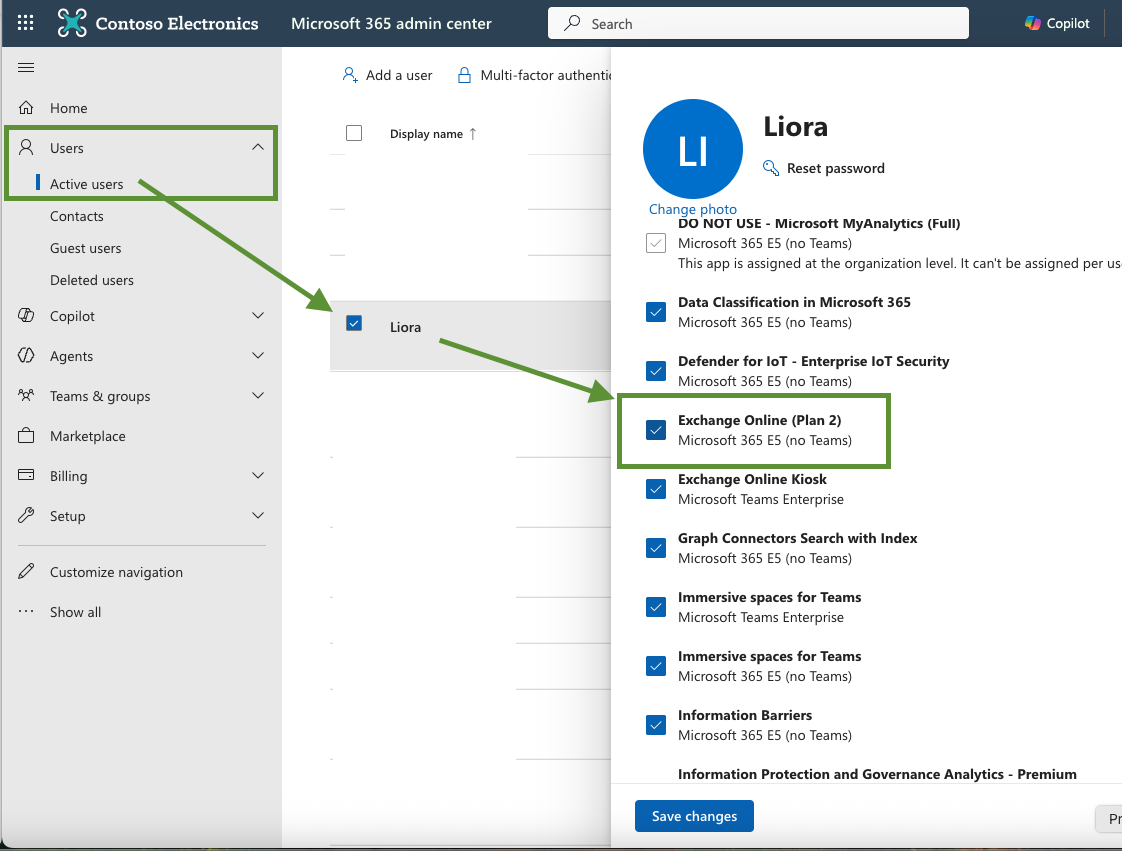Open Contacts in the sidebar

coord(77,216)
